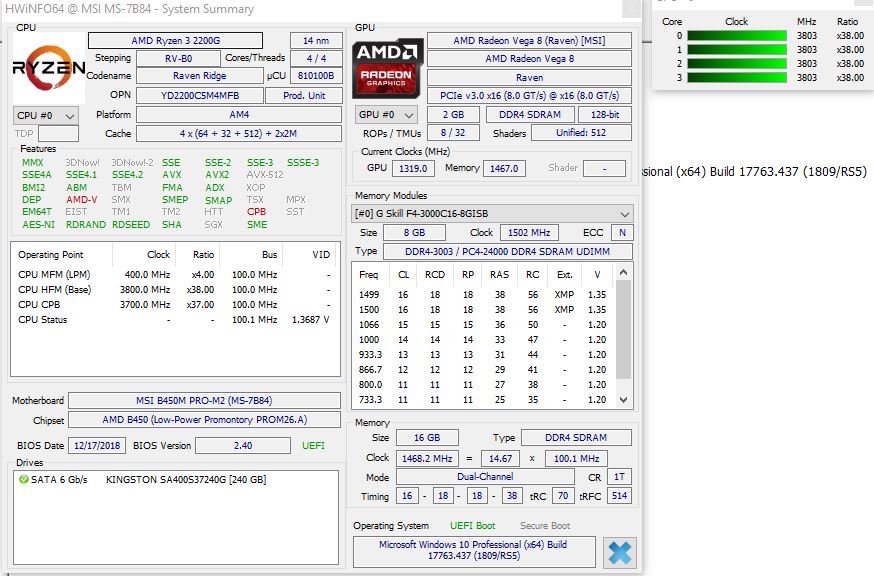Image resolution: width=874 pixels, height=576 pixels.
Task: Click the Freq column header
Action: pyautogui.click(x=368, y=274)
